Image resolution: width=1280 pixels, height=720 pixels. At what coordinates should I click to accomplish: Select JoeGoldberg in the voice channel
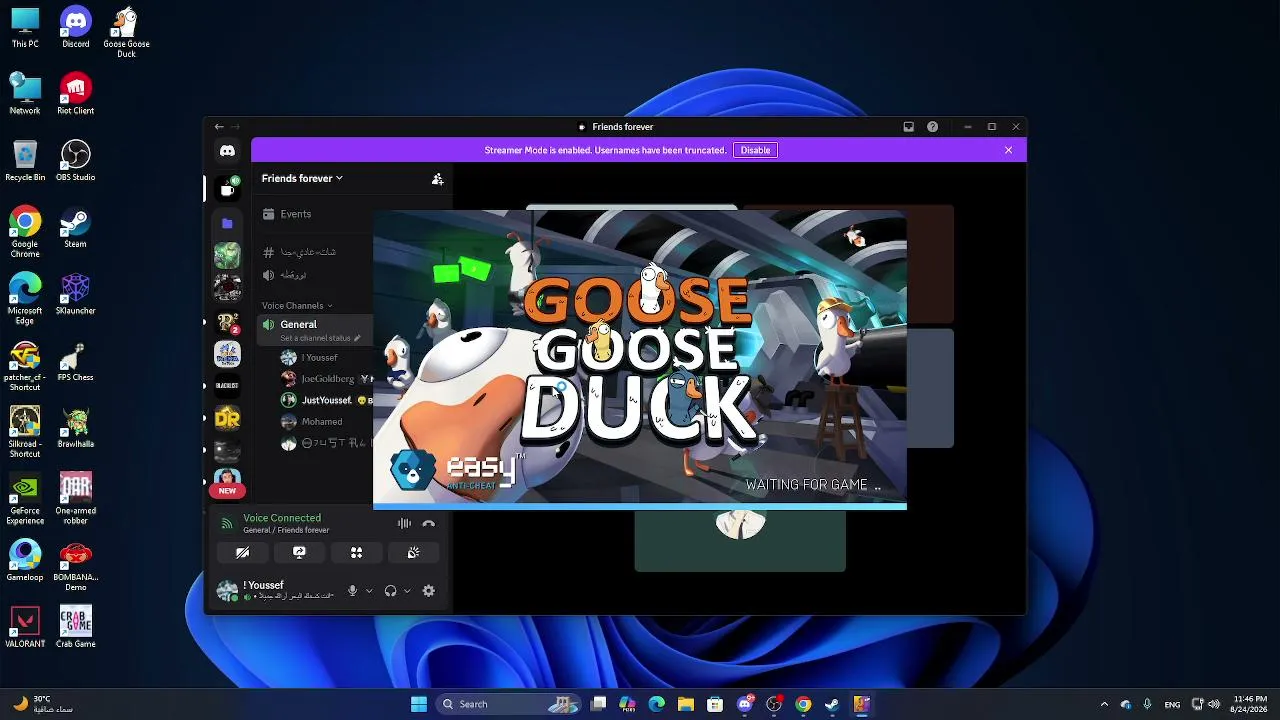[x=325, y=379]
